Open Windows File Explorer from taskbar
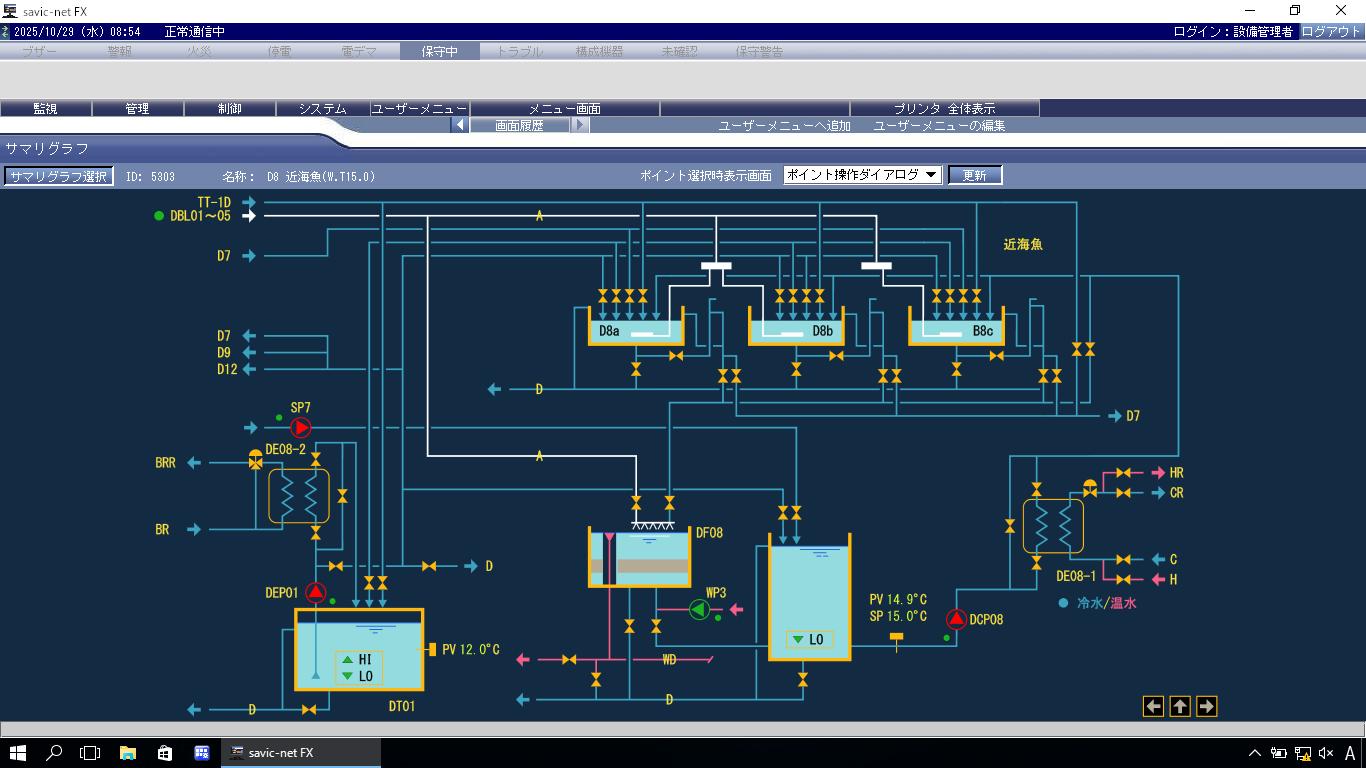 coord(128,753)
